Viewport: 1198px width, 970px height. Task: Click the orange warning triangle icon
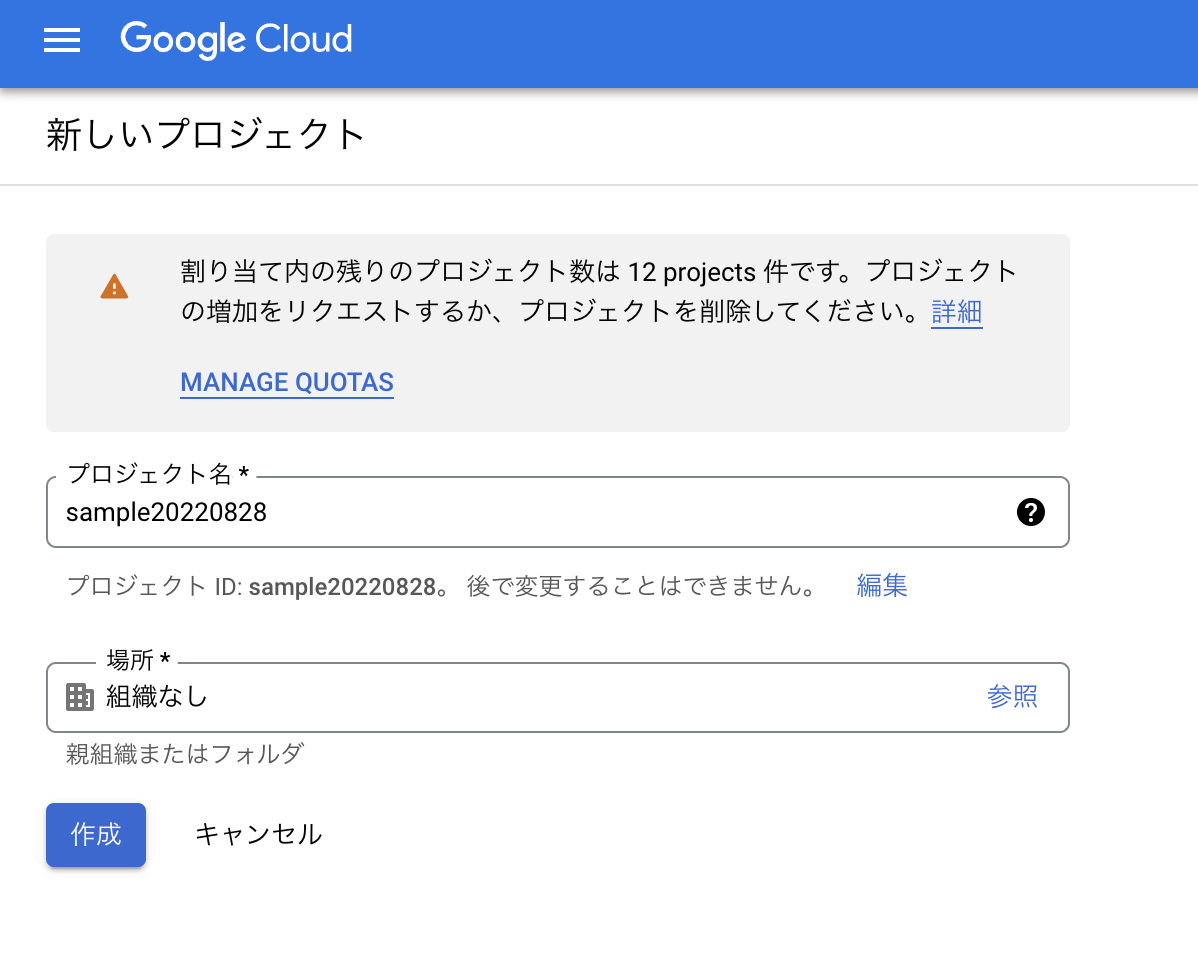pyautogui.click(x=115, y=287)
